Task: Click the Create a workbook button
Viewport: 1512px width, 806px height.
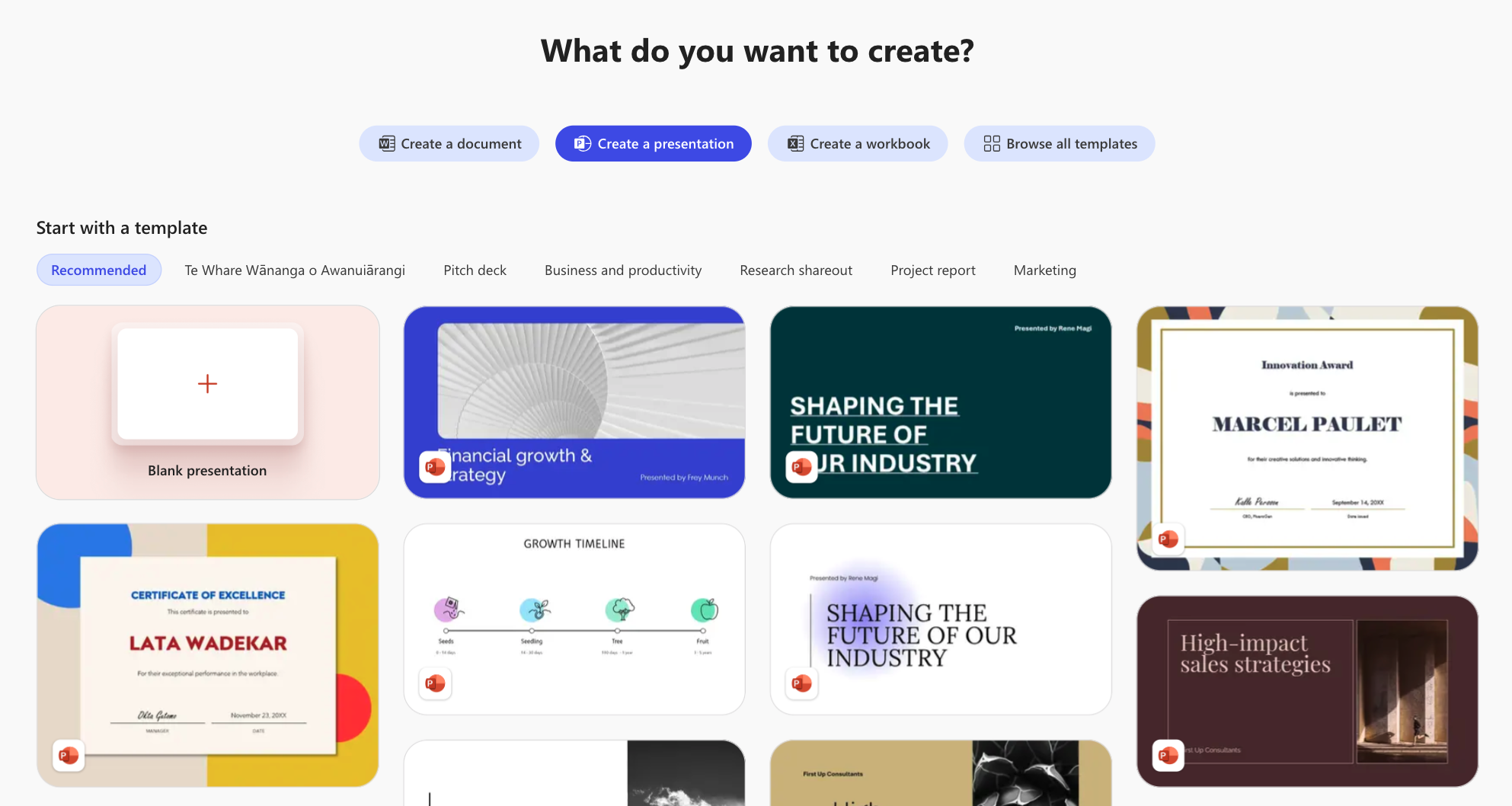Action: 858,143
